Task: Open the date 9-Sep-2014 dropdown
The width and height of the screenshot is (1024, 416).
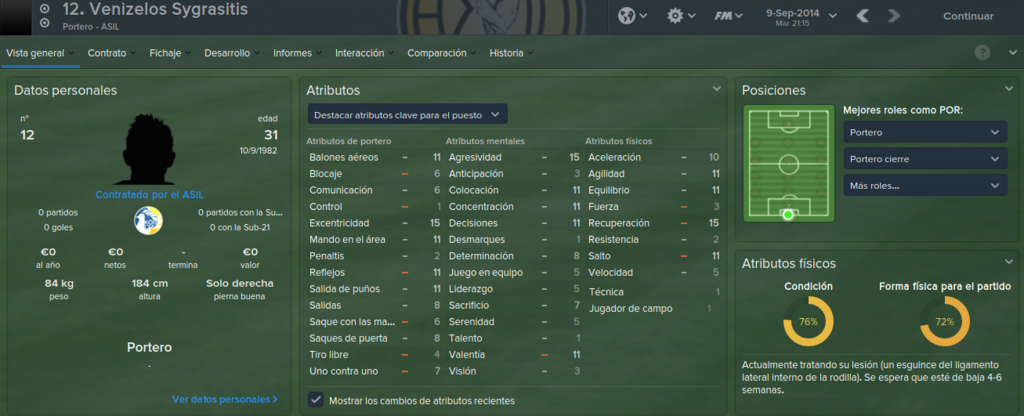Action: 801,18
